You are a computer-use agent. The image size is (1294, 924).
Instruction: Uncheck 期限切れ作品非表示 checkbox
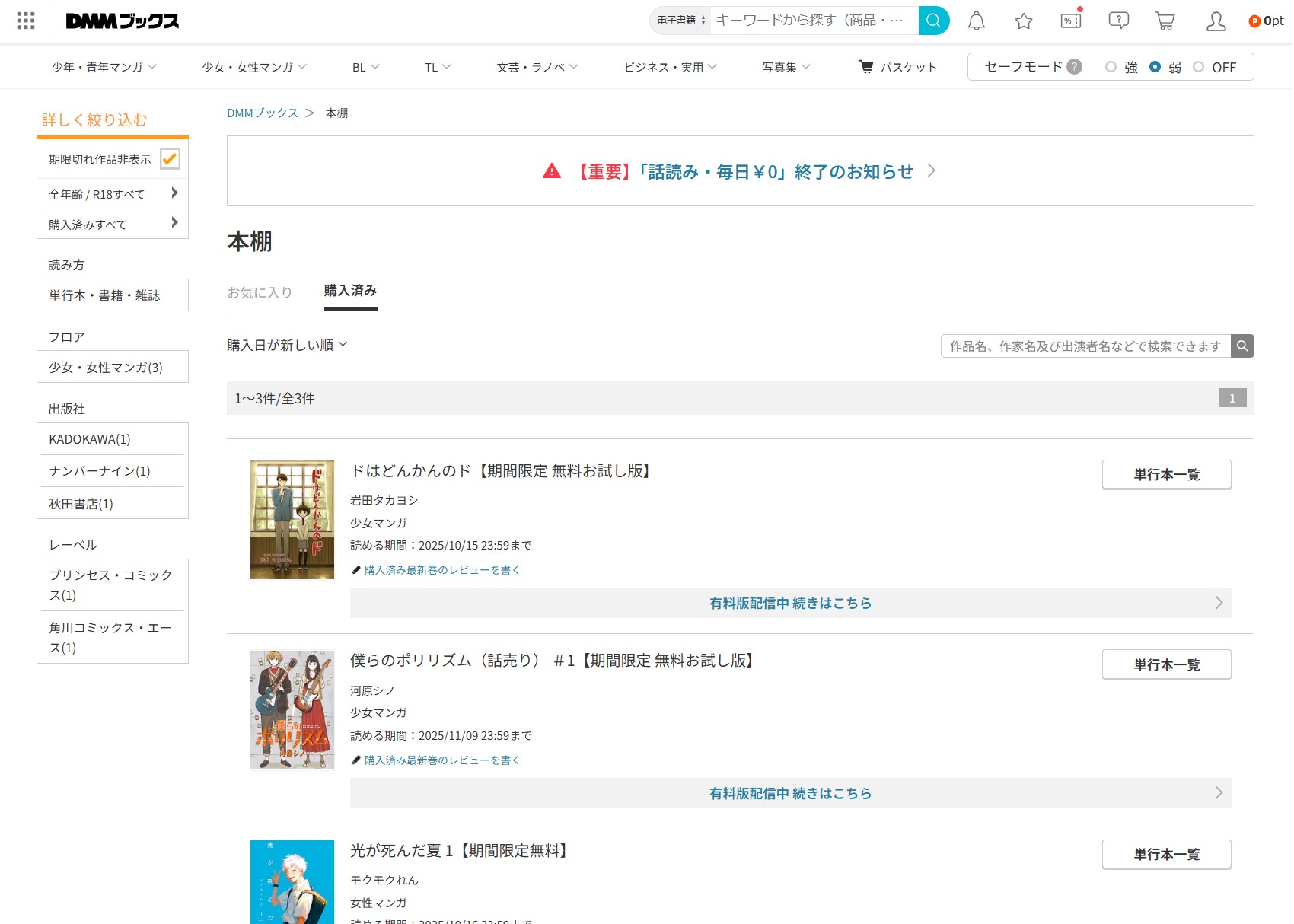pos(170,159)
